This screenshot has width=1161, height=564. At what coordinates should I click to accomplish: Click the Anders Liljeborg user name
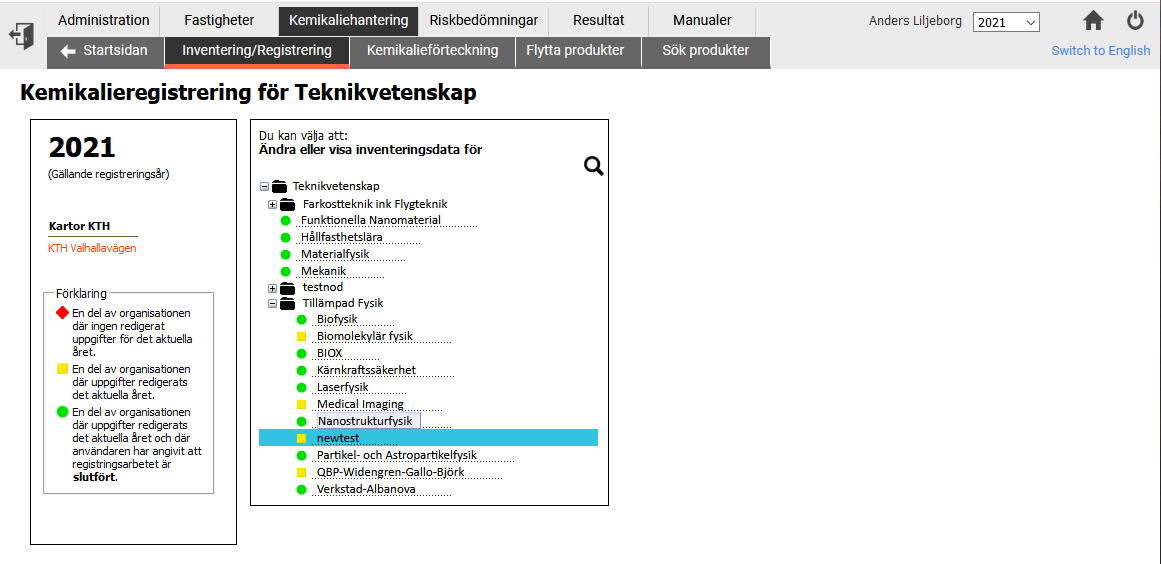[x=915, y=21]
